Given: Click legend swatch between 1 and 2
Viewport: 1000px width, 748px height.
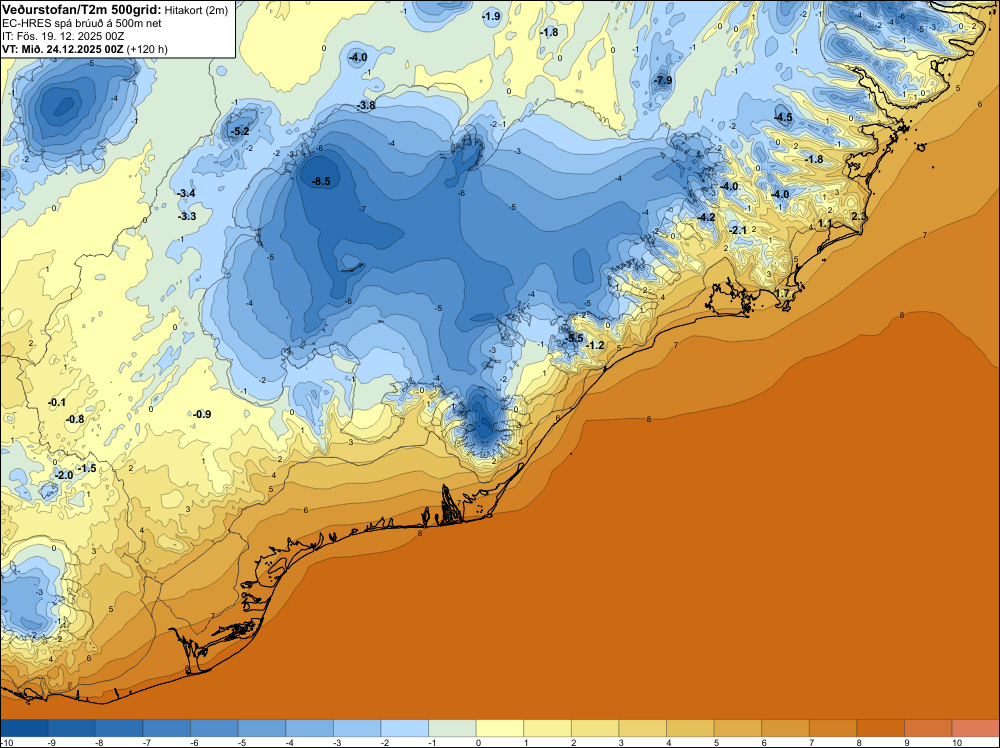Looking at the screenshot, I should click(x=548, y=728).
